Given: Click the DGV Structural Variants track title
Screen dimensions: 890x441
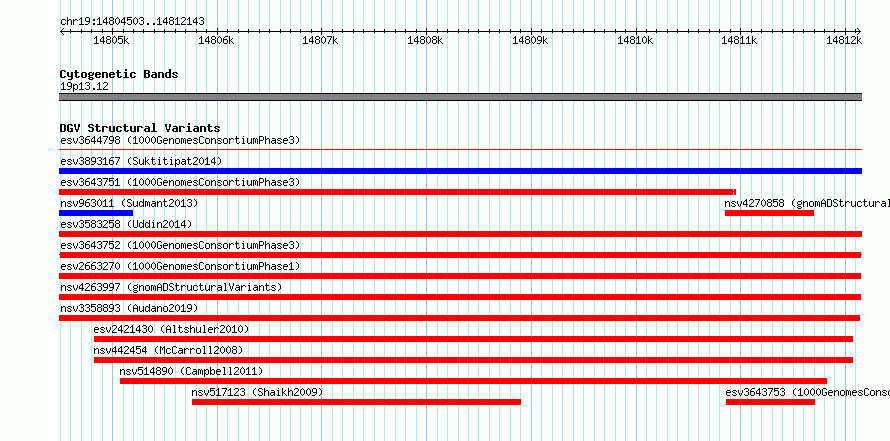Looking at the screenshot, I should [140, 128].
